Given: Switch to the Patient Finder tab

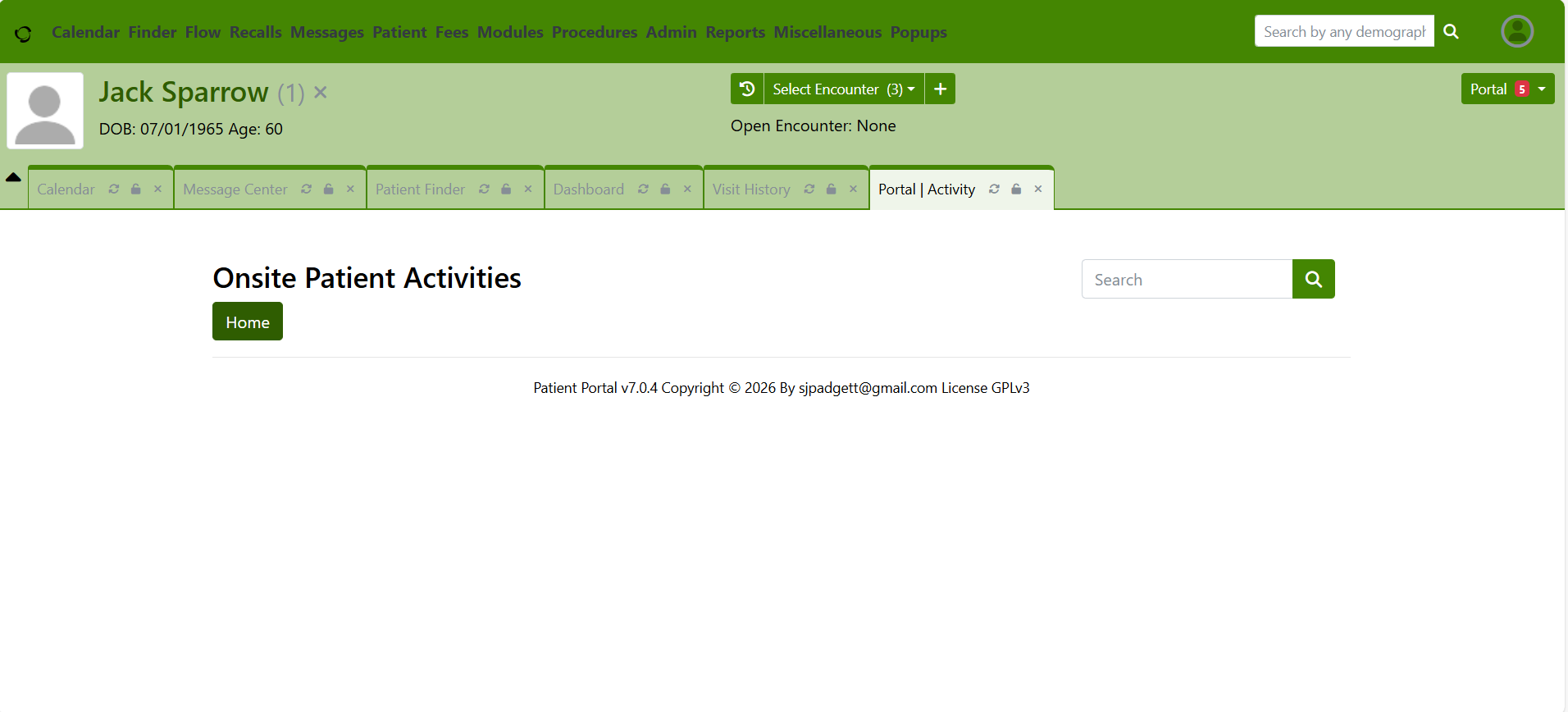Looking at the screenshot, I should (420, 189).
